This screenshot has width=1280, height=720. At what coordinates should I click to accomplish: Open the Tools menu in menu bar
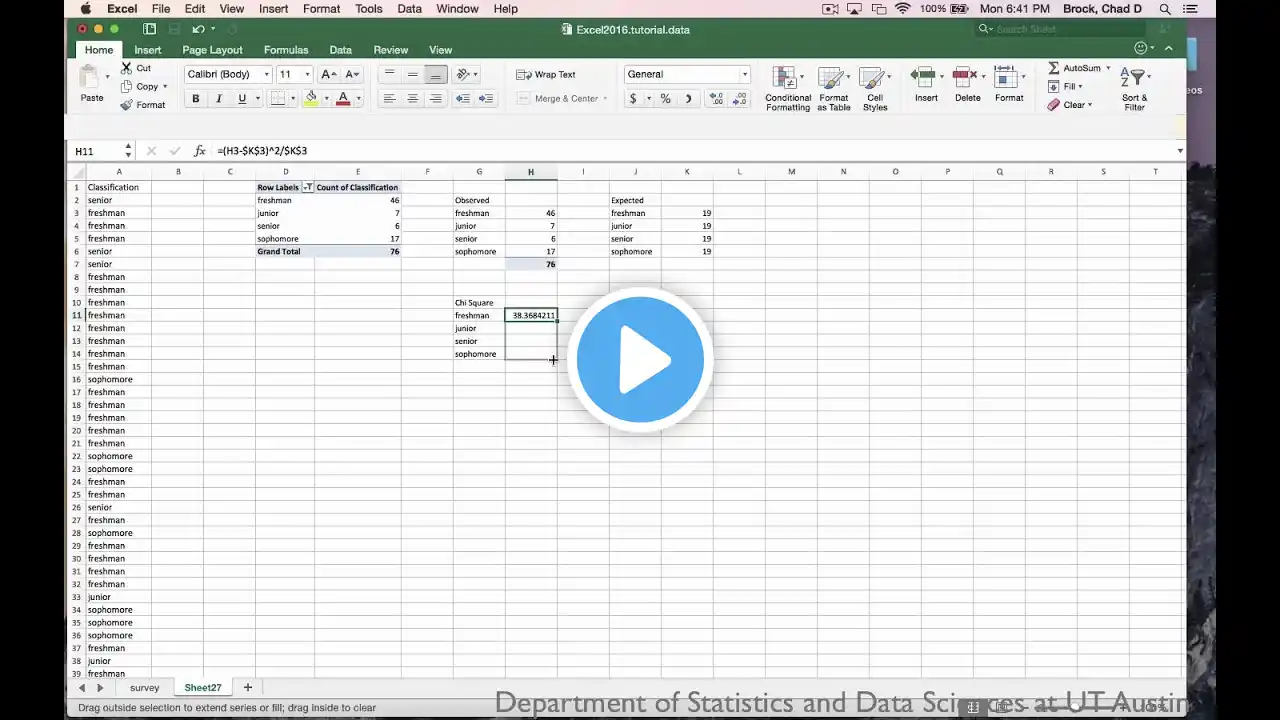click(368, 9)
